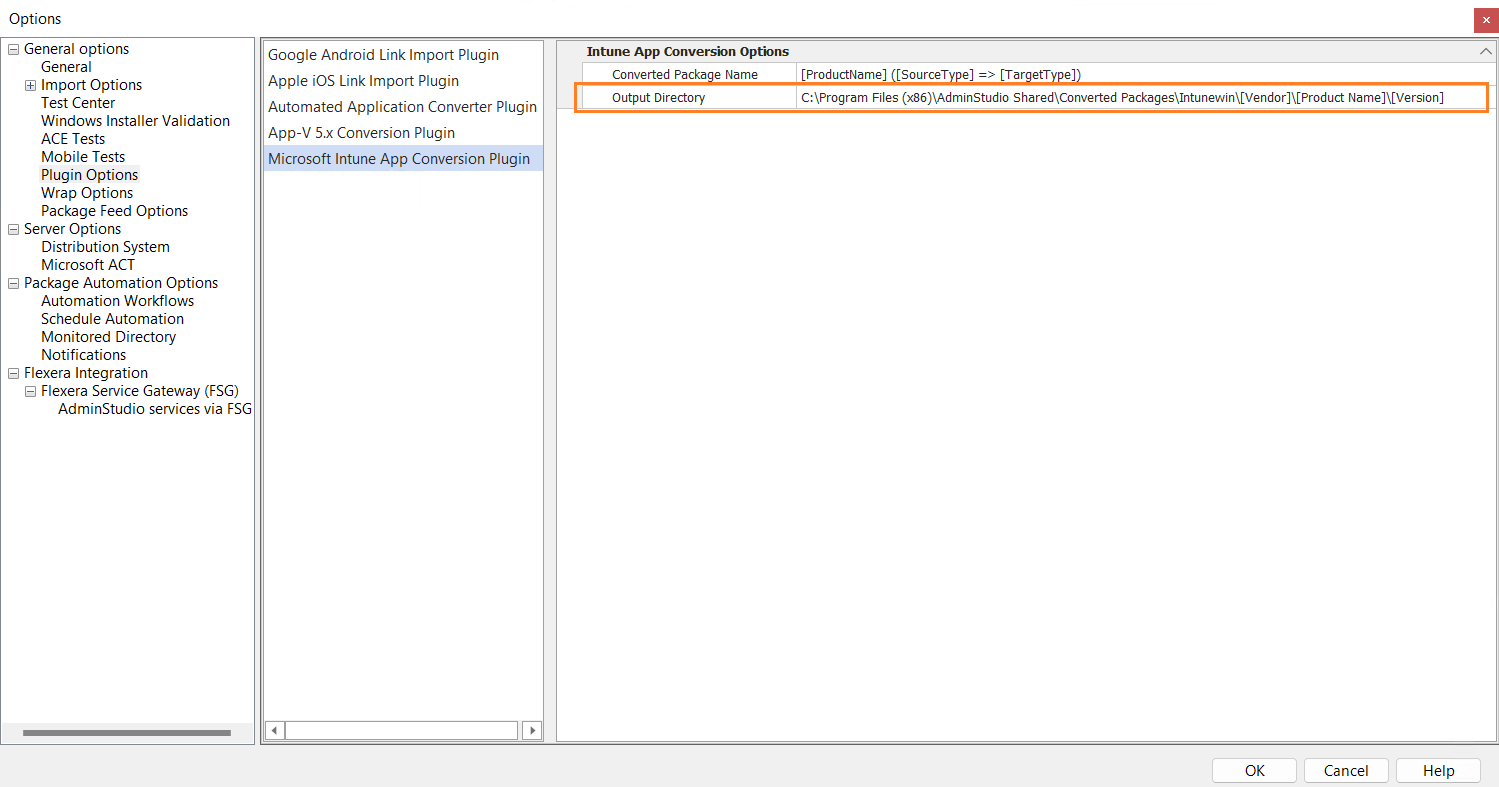Select Flexera Integration node label
1499x787 pixels.
click(86, 373)
